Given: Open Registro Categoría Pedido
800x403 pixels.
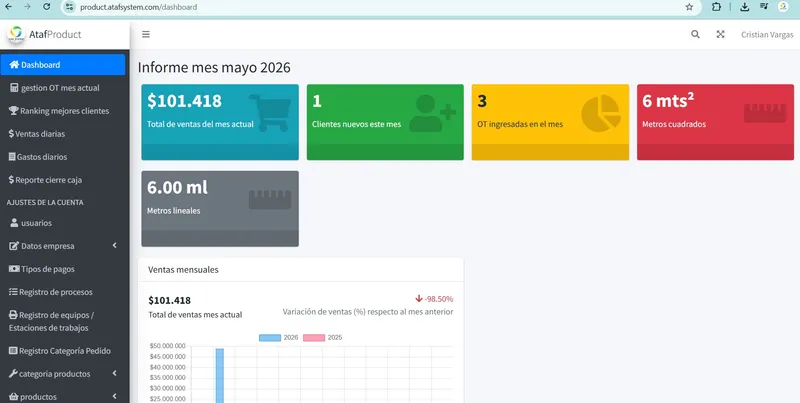Looking at the screenshot, I should (x=65, y=350).
